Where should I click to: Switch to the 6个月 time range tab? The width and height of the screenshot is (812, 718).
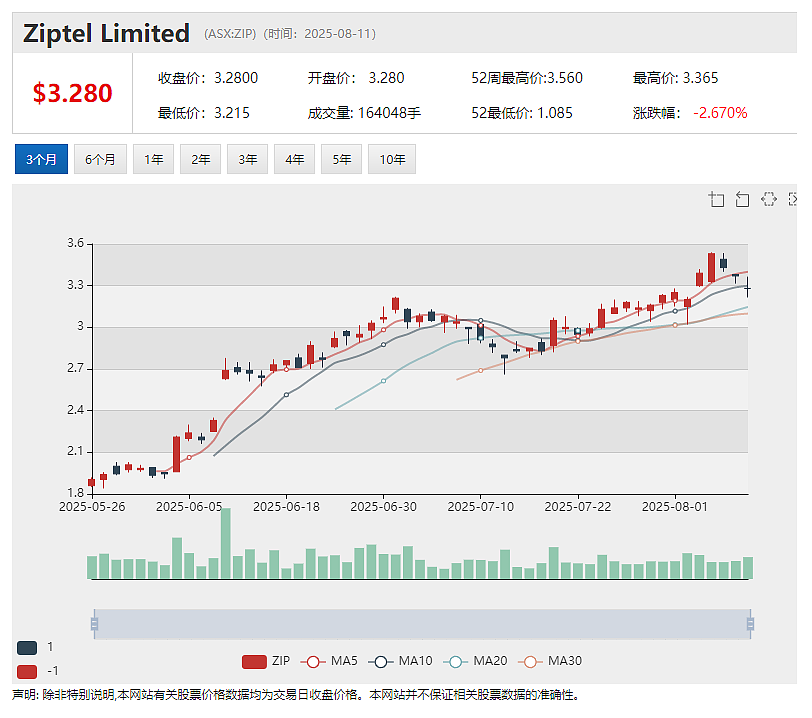pyautogui.click(x=100, y=159)
